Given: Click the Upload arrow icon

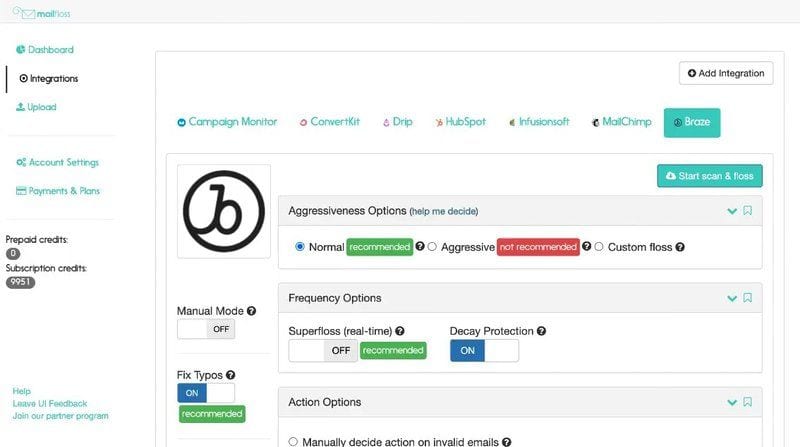Looking at the screenshot, I should 20,107.
